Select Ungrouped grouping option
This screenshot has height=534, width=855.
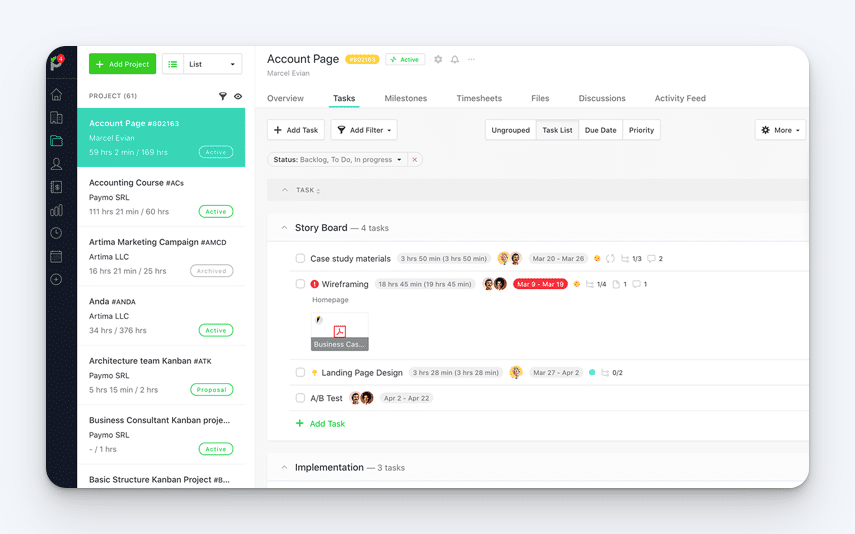click(510, 130)
